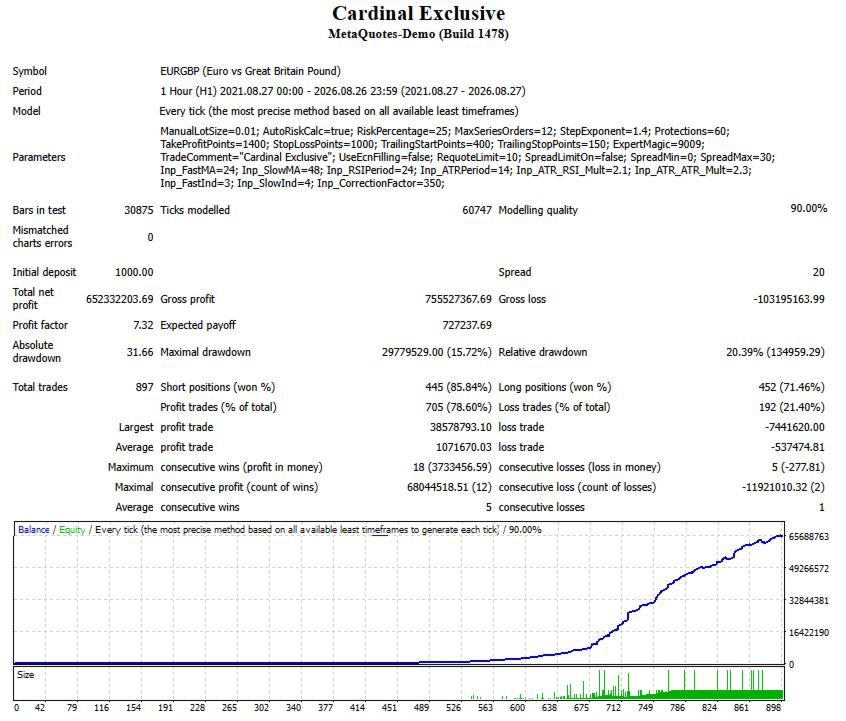Click the Average profit trade value 1071670.03

click(464, 447)
